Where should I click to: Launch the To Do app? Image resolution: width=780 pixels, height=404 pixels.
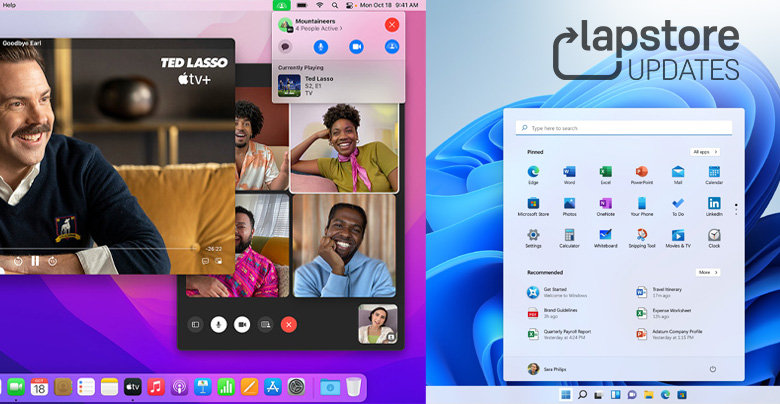[x=678, y=206]
